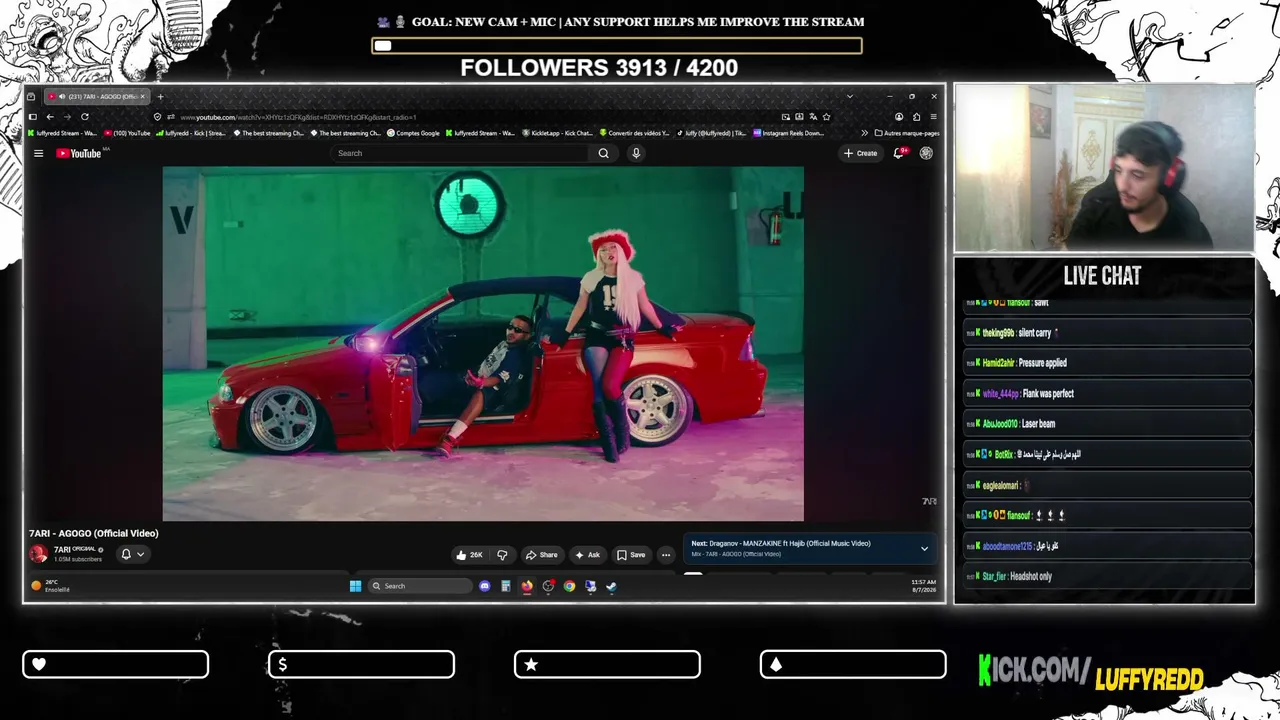Image resolution: width=1280 pixels, height=720 pixels.
Task: Go to the YouTube home logo
Action: point(79,153)
